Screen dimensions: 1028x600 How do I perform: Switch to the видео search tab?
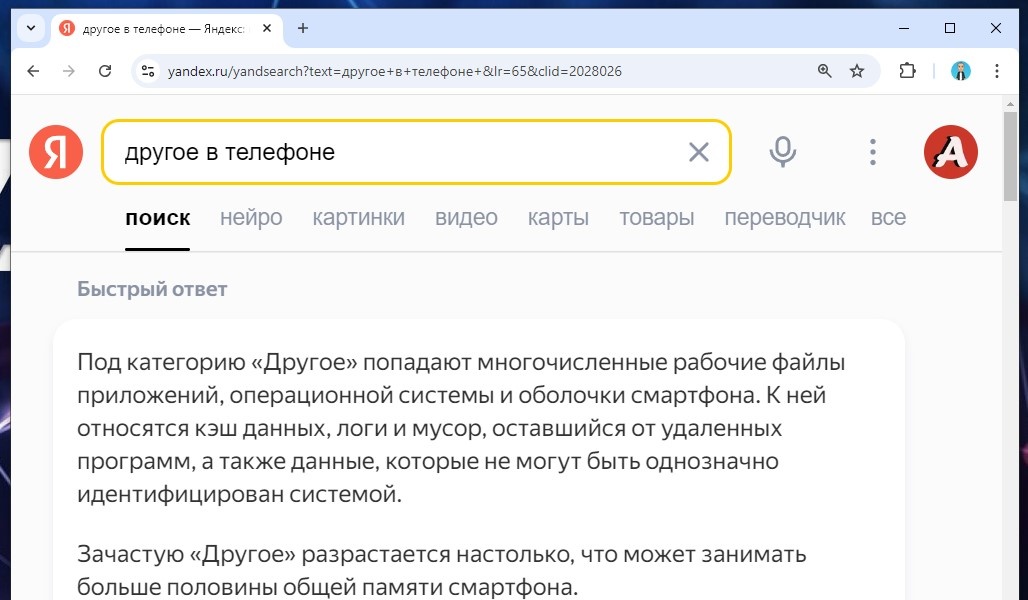pos(466,217)
